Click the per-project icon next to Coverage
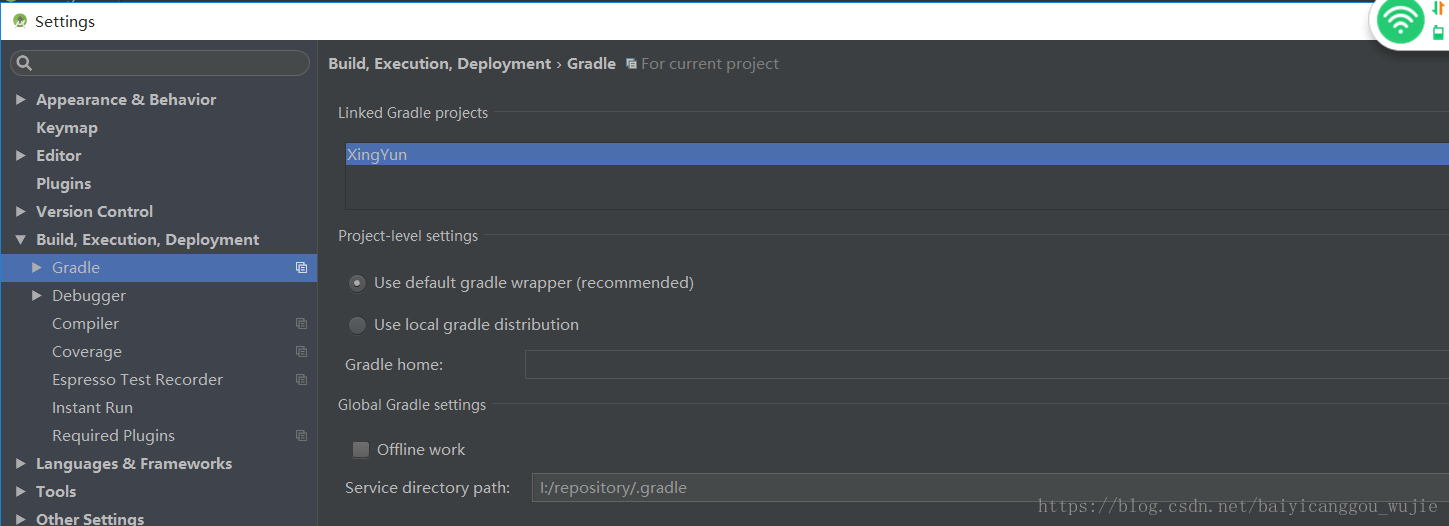The image size is (1449, 526). 301,352
